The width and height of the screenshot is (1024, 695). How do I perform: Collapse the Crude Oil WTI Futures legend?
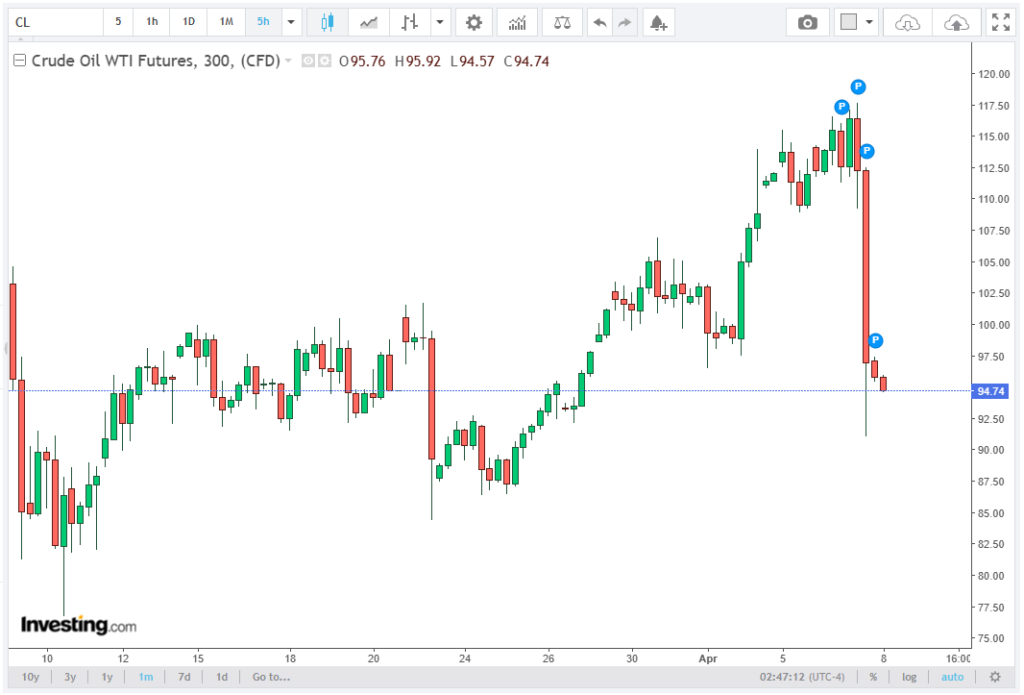[18, 61]
